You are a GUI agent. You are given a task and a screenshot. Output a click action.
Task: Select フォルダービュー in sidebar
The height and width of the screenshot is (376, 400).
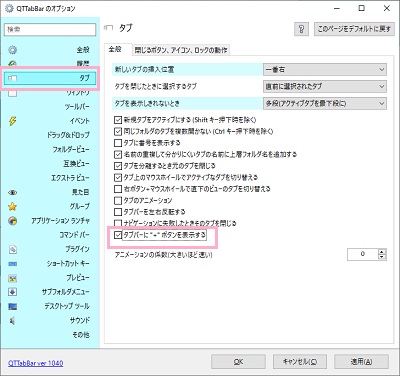[x=71, y=149]
